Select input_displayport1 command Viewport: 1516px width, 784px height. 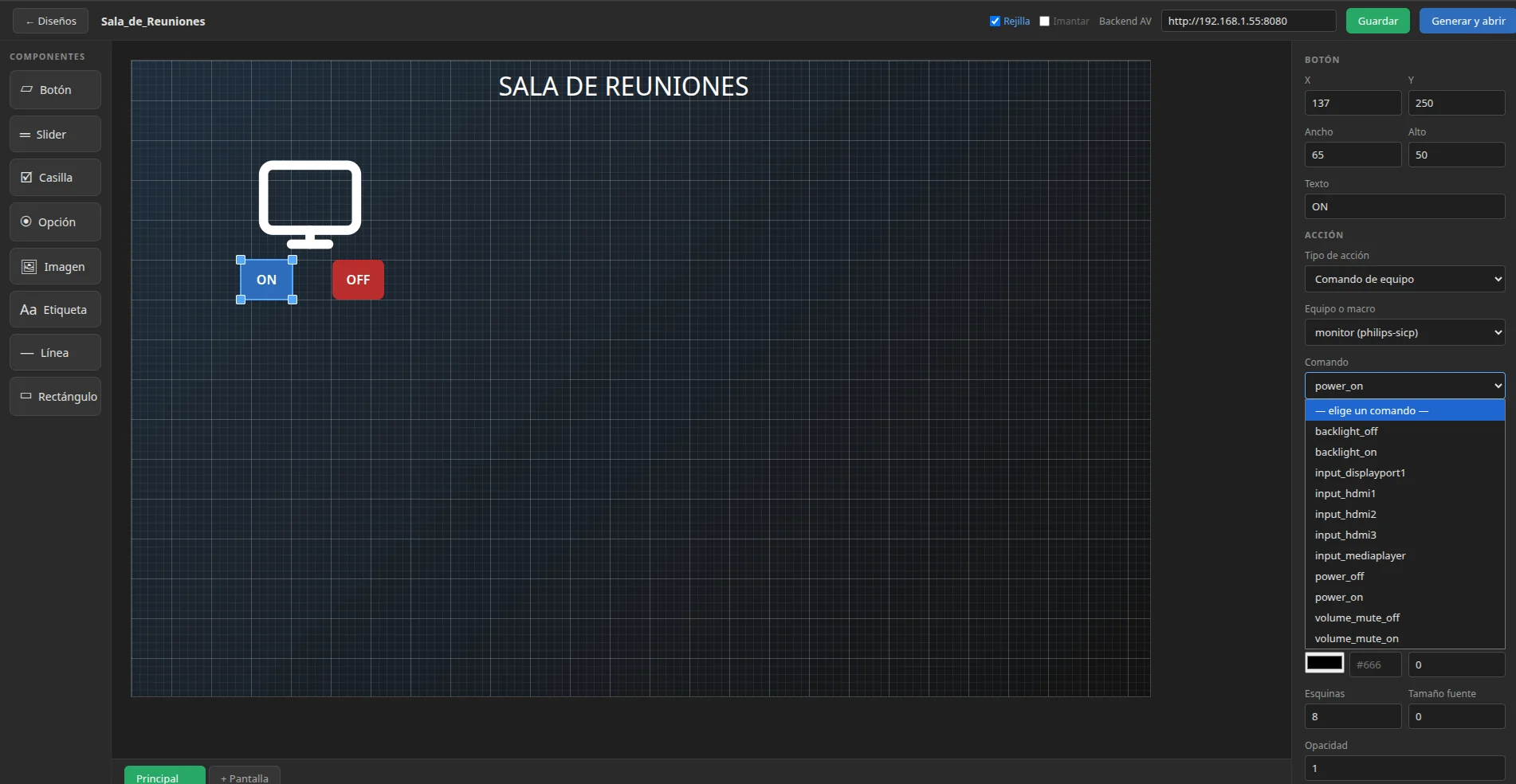coord(1404,472)
